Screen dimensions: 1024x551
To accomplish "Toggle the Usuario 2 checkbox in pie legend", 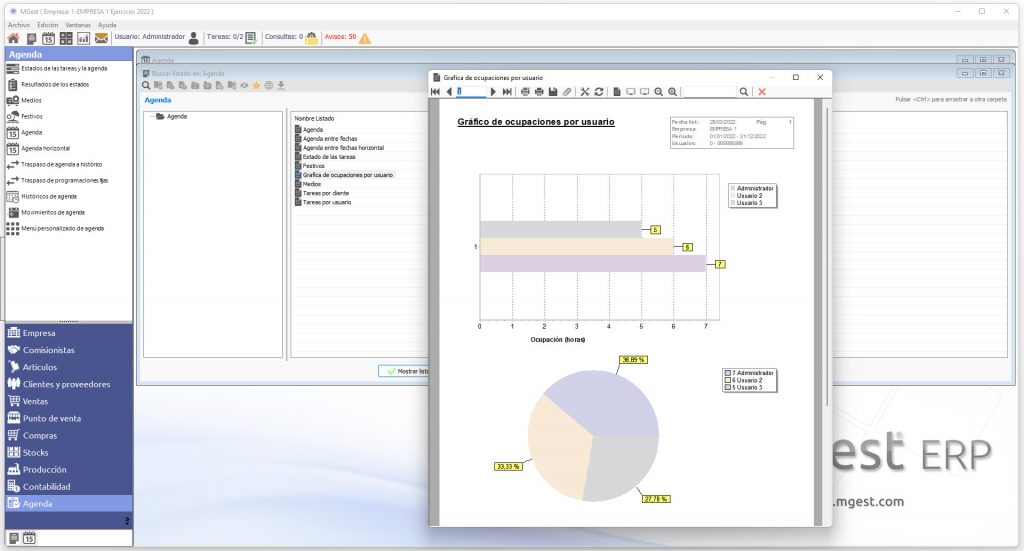I will tap(728, 380).
